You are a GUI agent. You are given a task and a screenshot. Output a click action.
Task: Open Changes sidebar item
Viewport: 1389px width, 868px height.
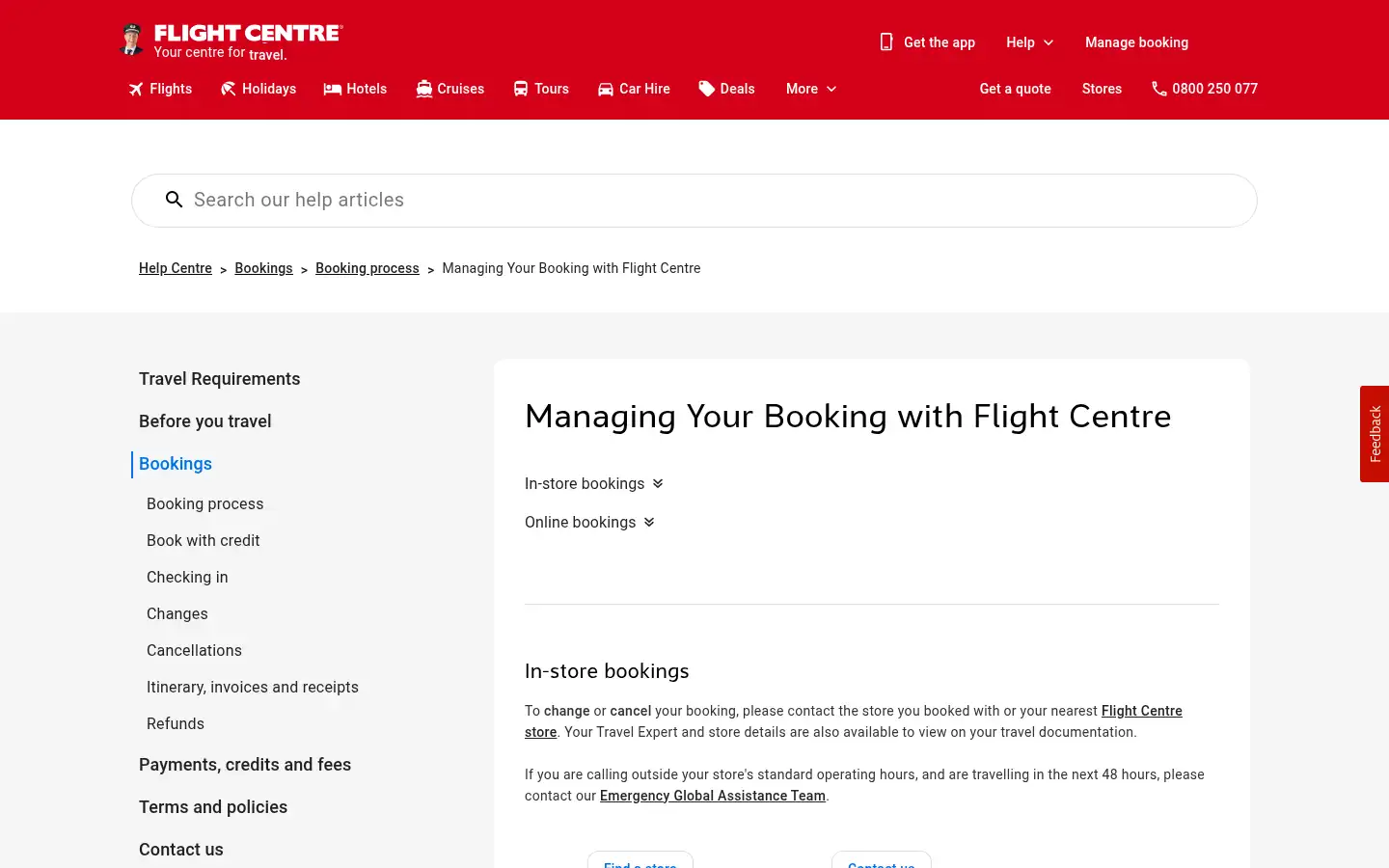177,613
